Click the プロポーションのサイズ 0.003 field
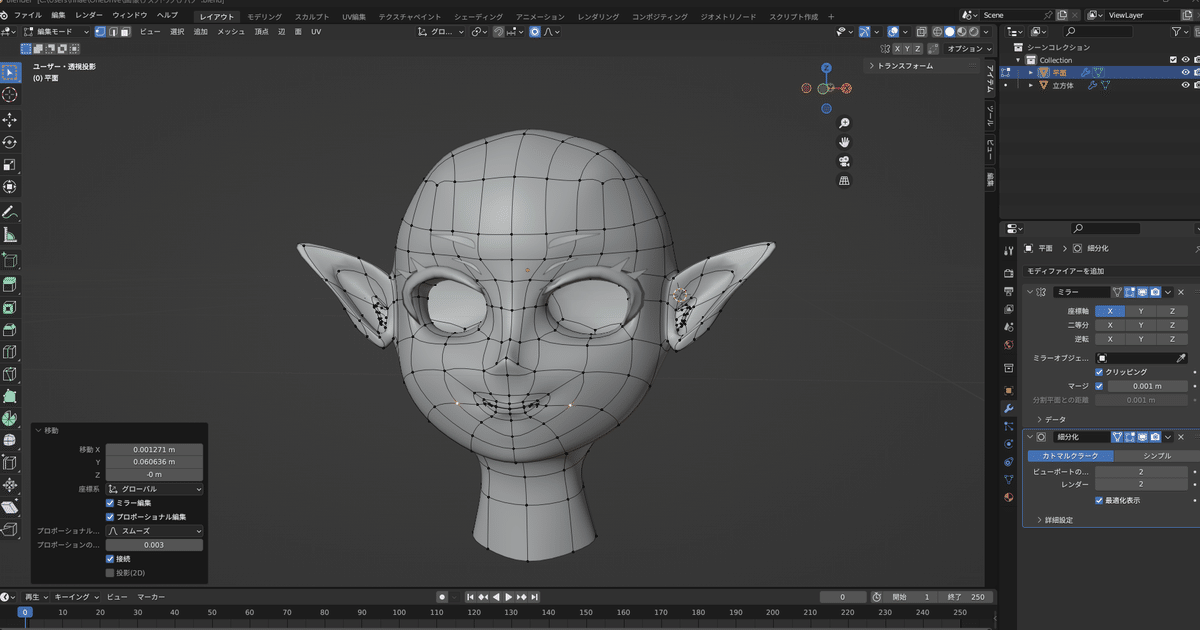 point(155,545)
